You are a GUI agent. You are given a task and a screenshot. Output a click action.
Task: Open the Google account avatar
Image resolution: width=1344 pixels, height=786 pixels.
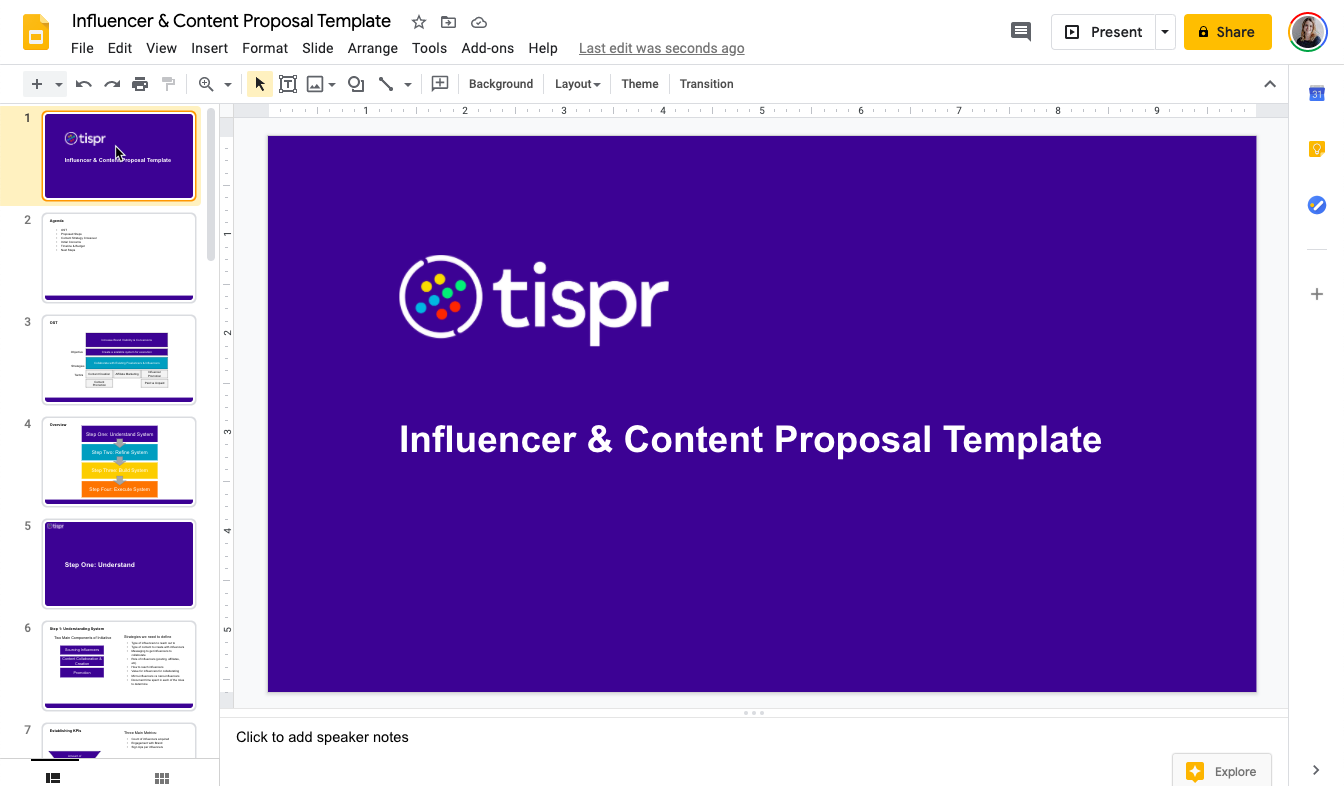1308,32
